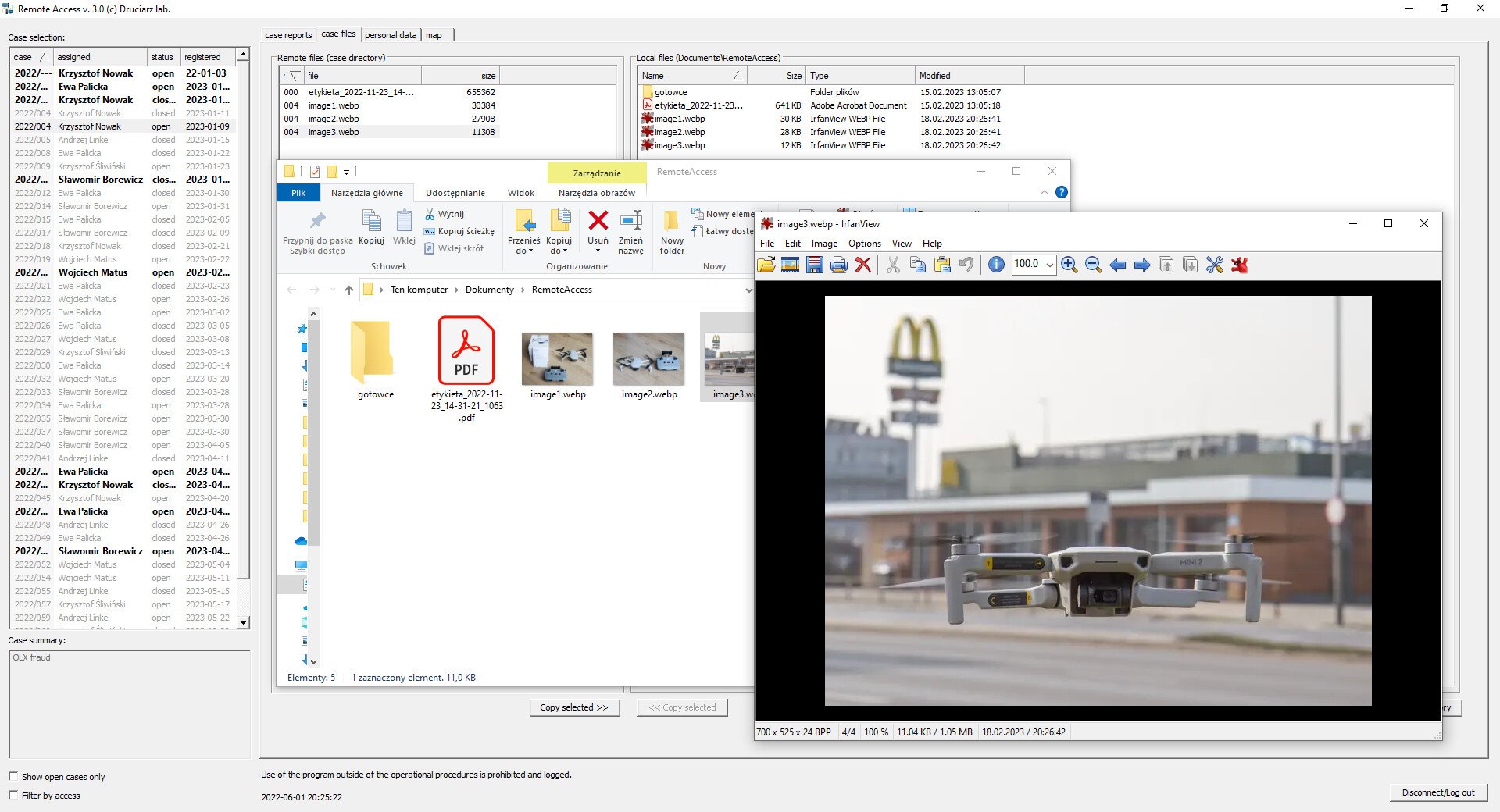This screenshot has width=1500, height=812.
Task: Enable Show open cases only
Action: (x=13, y=777)
